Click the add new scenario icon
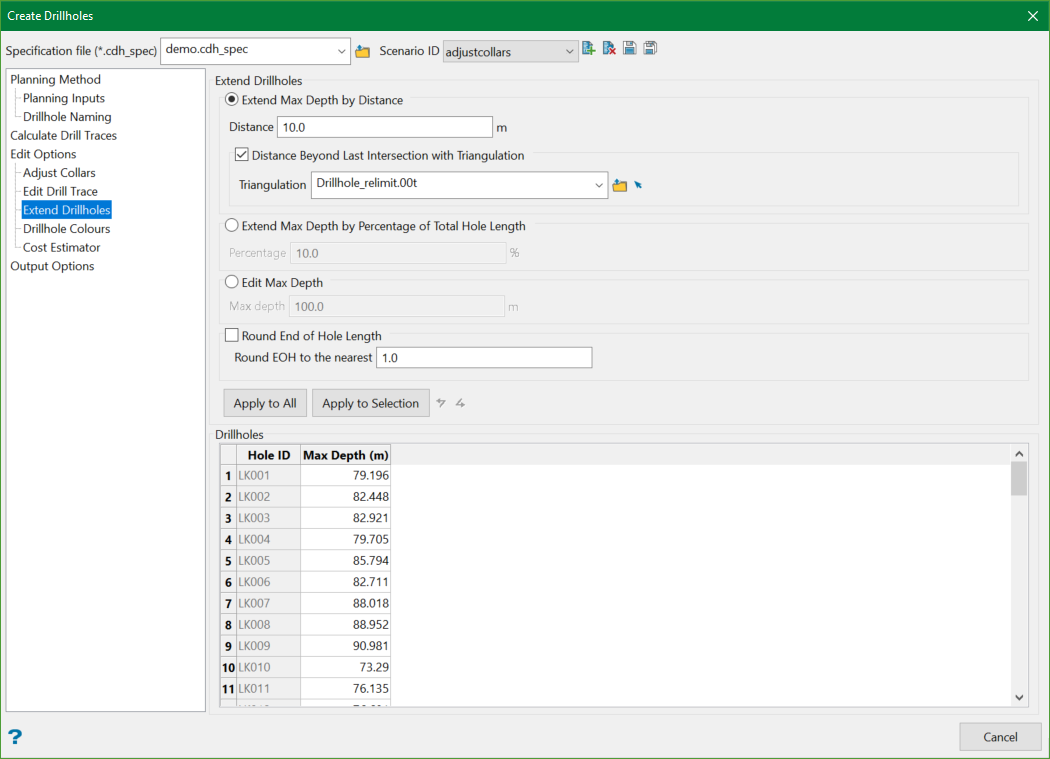The image size is (1050, 759). click(589, 49)
